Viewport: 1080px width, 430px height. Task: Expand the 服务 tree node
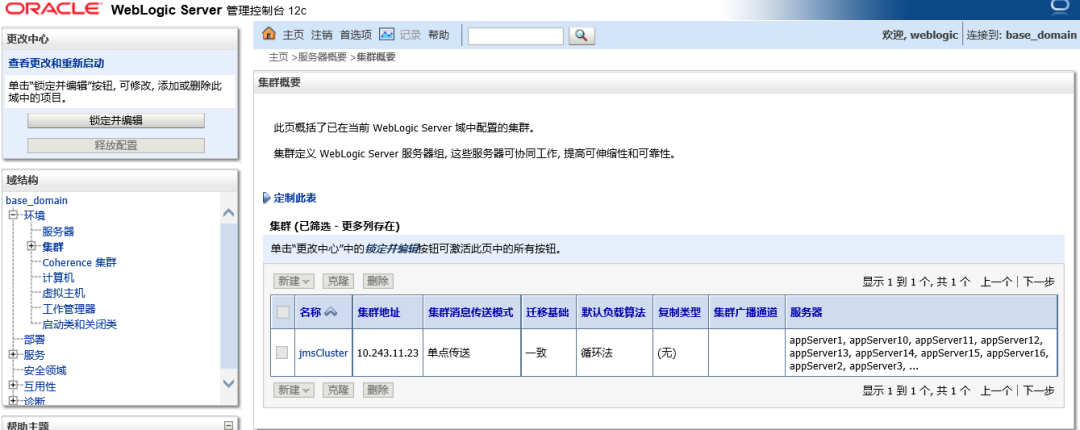(x=12, y=355)
